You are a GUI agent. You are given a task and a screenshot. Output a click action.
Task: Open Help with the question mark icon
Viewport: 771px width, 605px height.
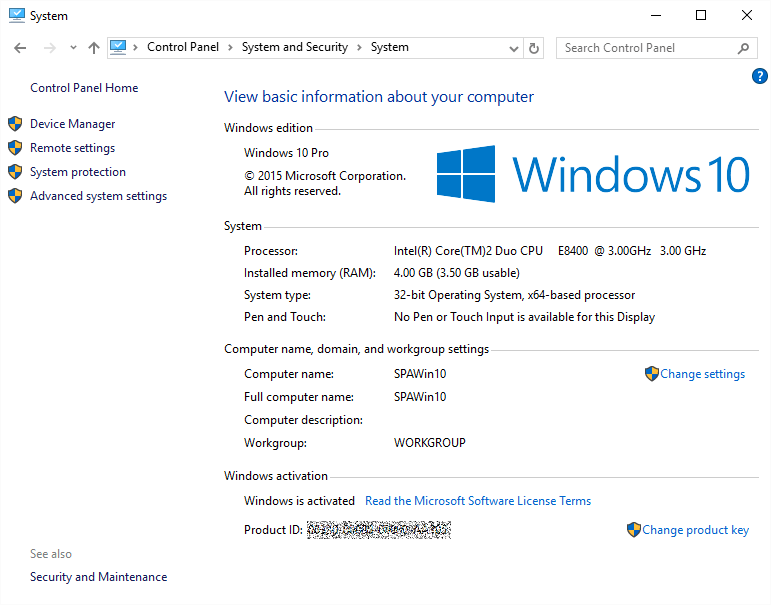click(759, 76)
